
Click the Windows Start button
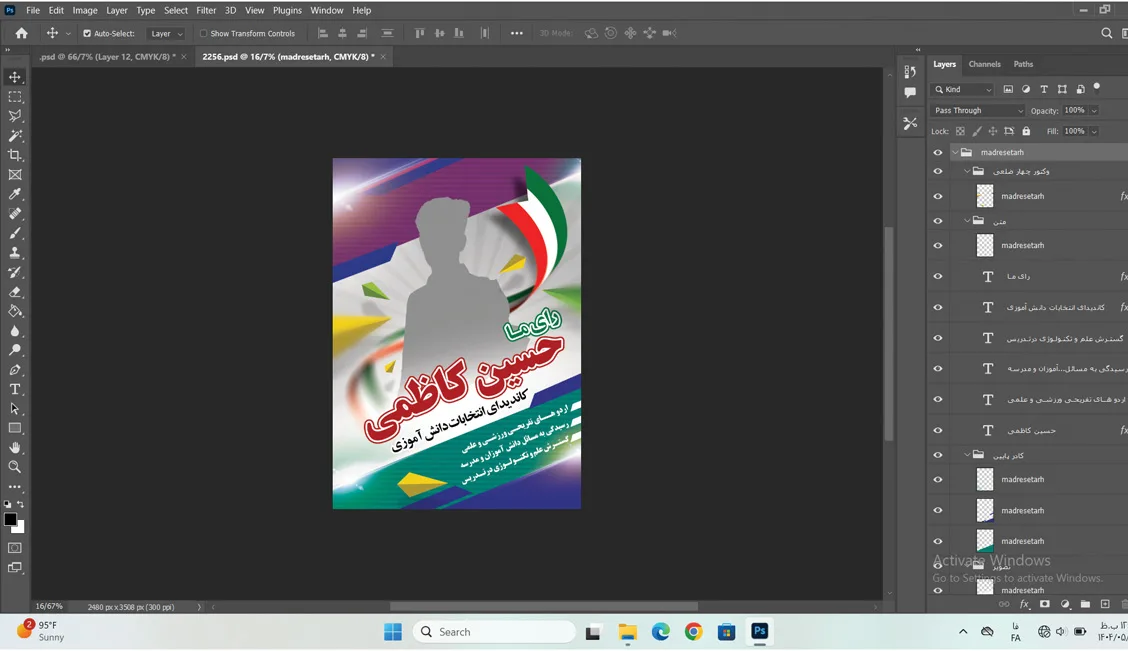pyautogui.click(x=393, y=632)
